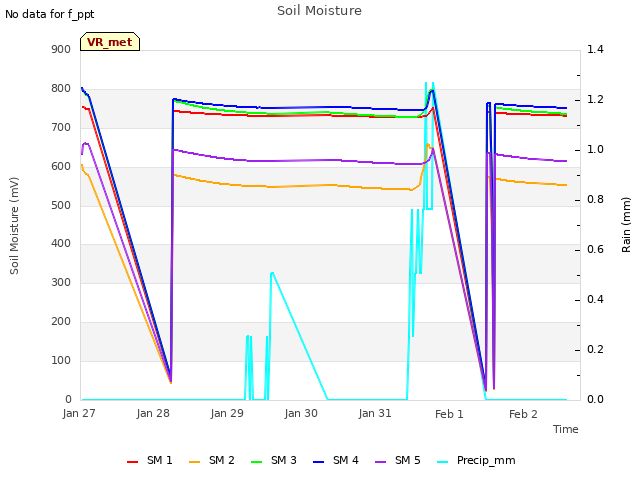Toggle the SM 5 legend entry
The width and height of the screenshot is (640, 480).
pyautogui.click(x=398, y=460)
